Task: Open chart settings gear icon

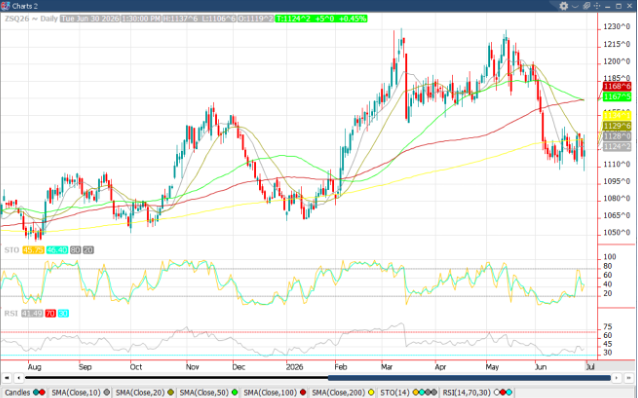Action: tap(564, 6)
